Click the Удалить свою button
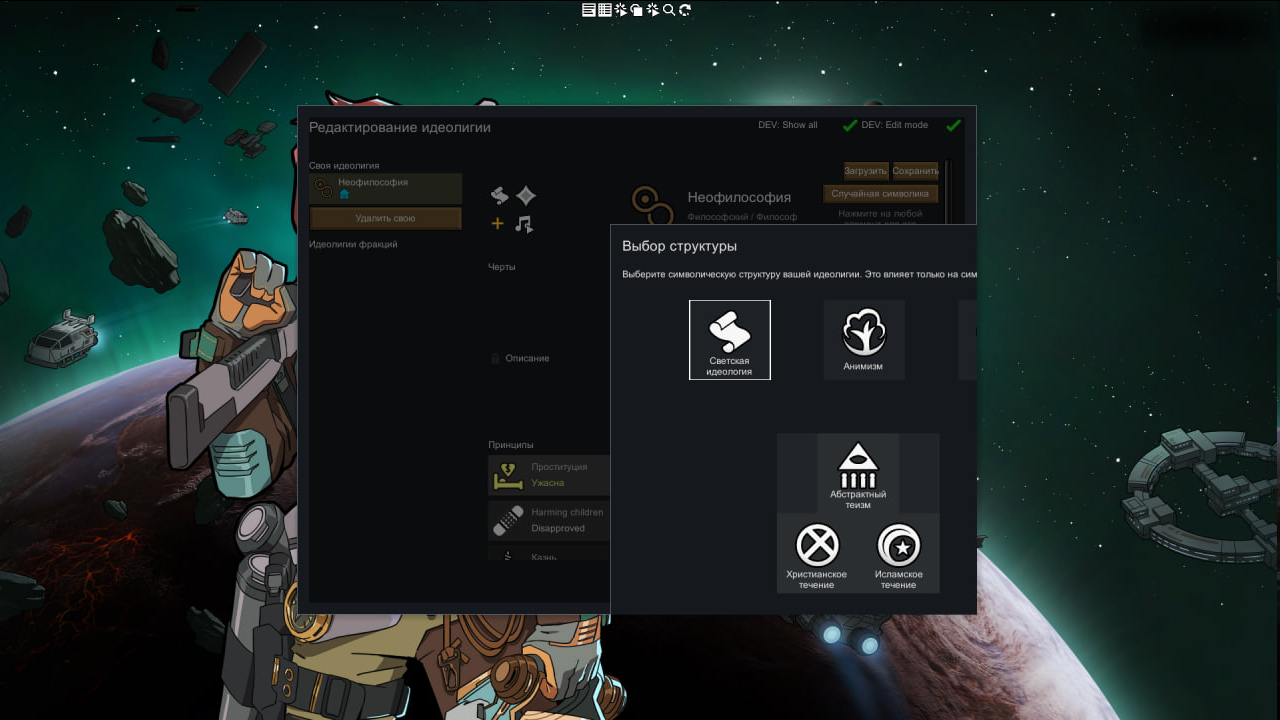This screenshot has height=720, width=1280. pyautogui.click(x=385, y=218)
